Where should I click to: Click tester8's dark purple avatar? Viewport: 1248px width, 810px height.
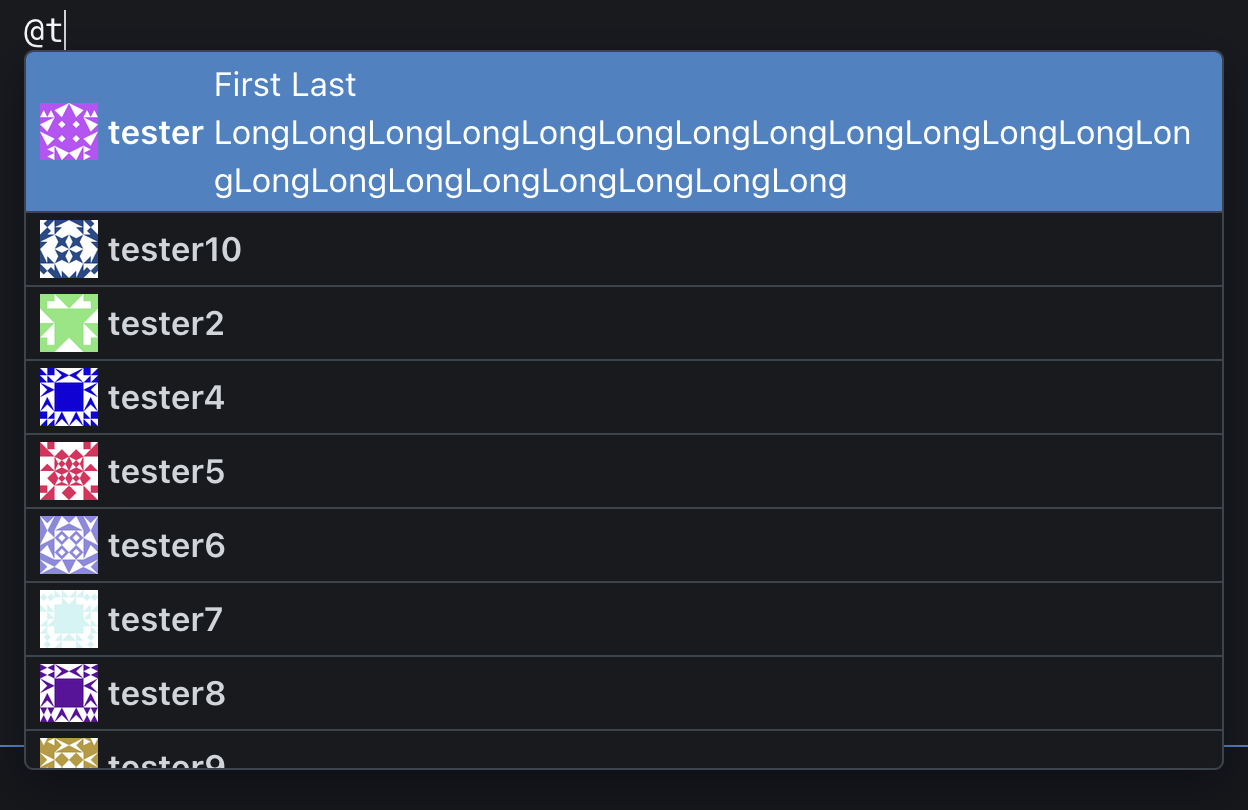click(x=69, y=693)
